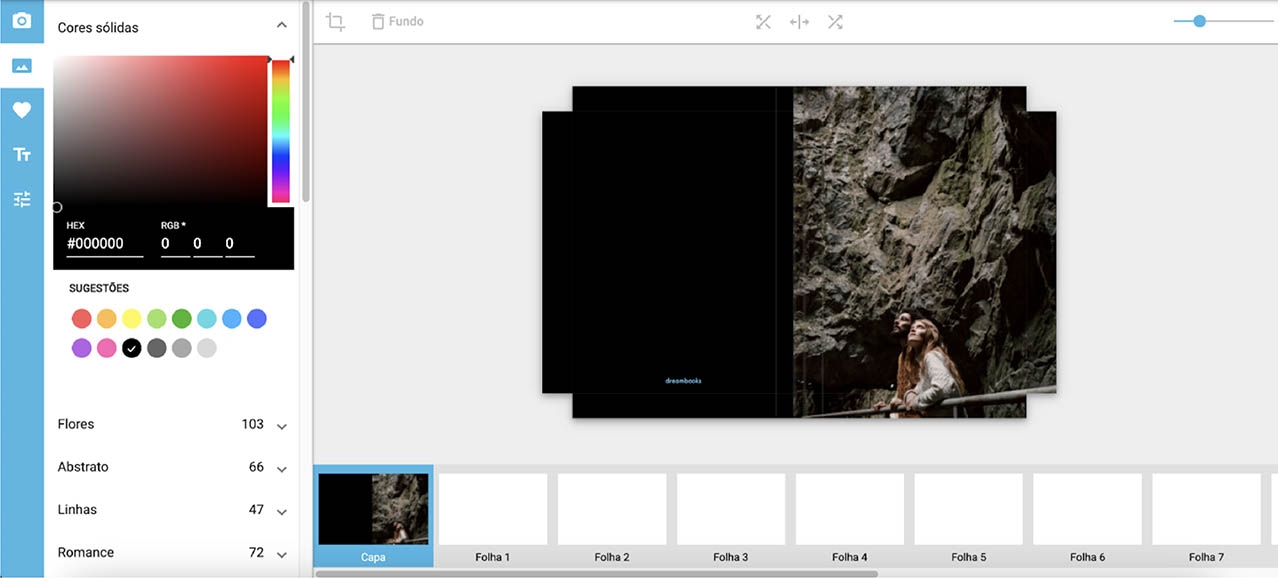
Task: Pick the green suggested color swatch
Action: coord(181,319)
